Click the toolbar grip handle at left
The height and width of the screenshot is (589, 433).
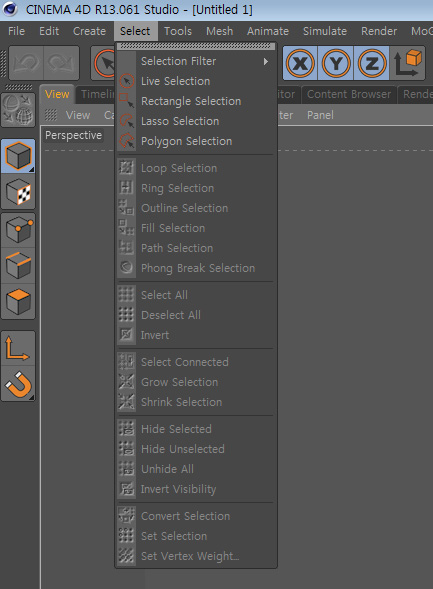(4, 62)
